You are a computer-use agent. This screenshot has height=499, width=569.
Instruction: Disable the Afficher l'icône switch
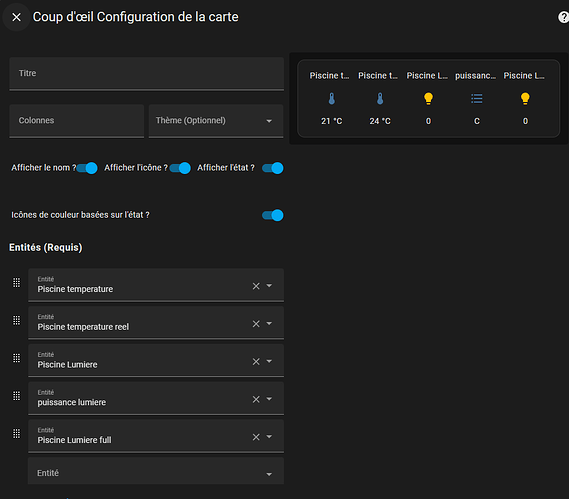tap(180, 168)
